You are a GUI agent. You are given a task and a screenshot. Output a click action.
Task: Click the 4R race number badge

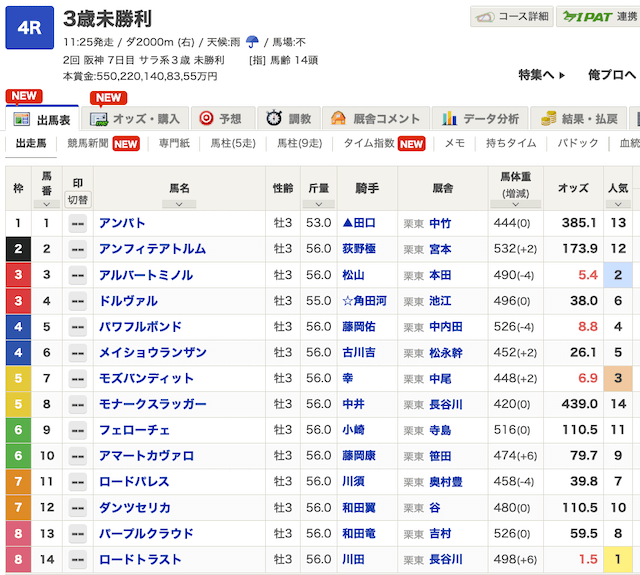pyautogui.click(x=29, y=28)
